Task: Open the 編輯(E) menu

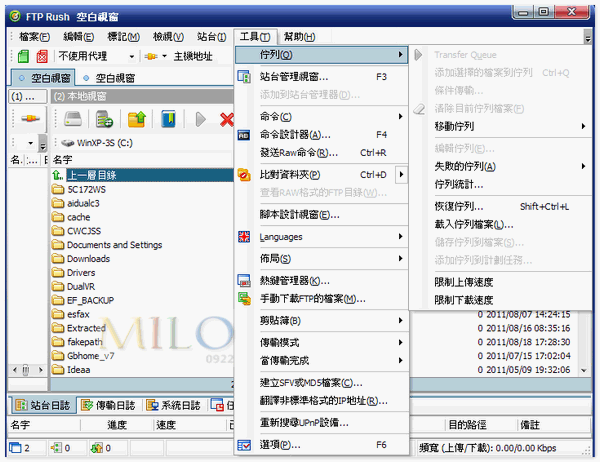Action: click(78, 37)
